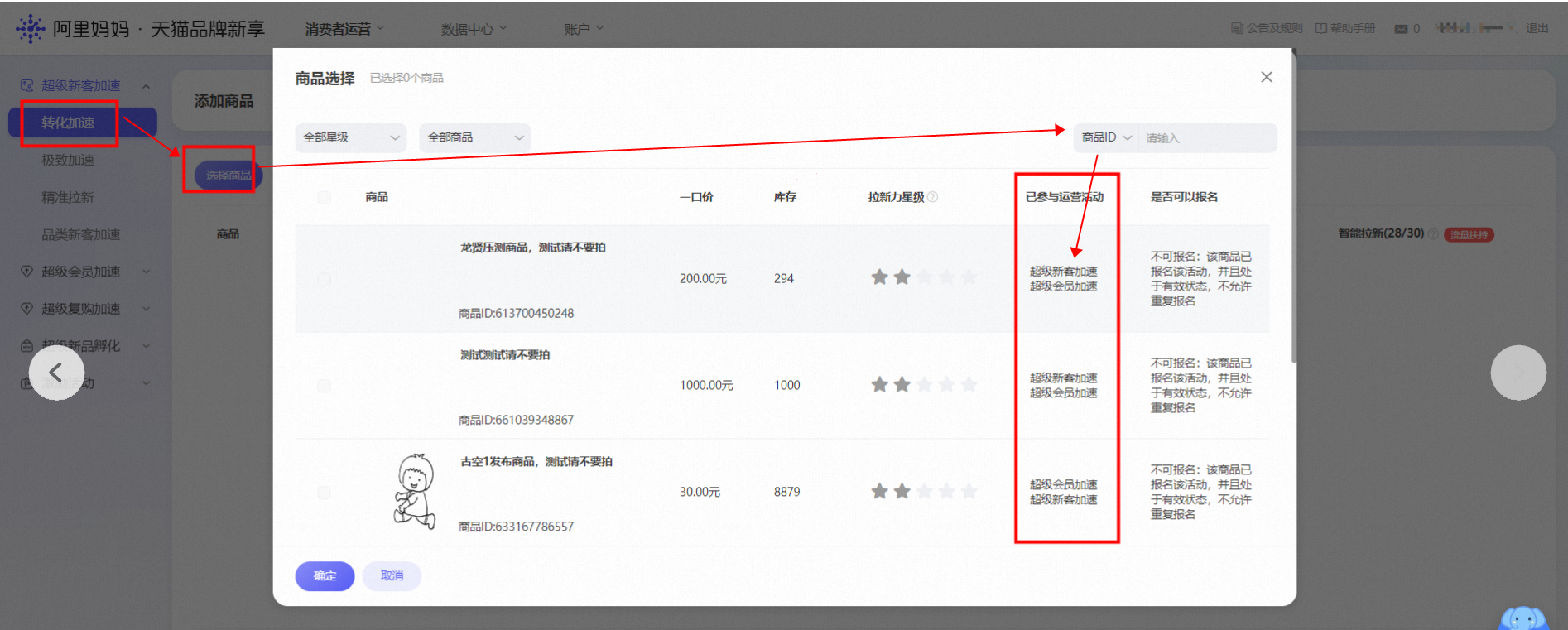Click the star rating in 200.00元 row
The height and width of the screenshot is (630, 1568).
[x=924, y=277]
